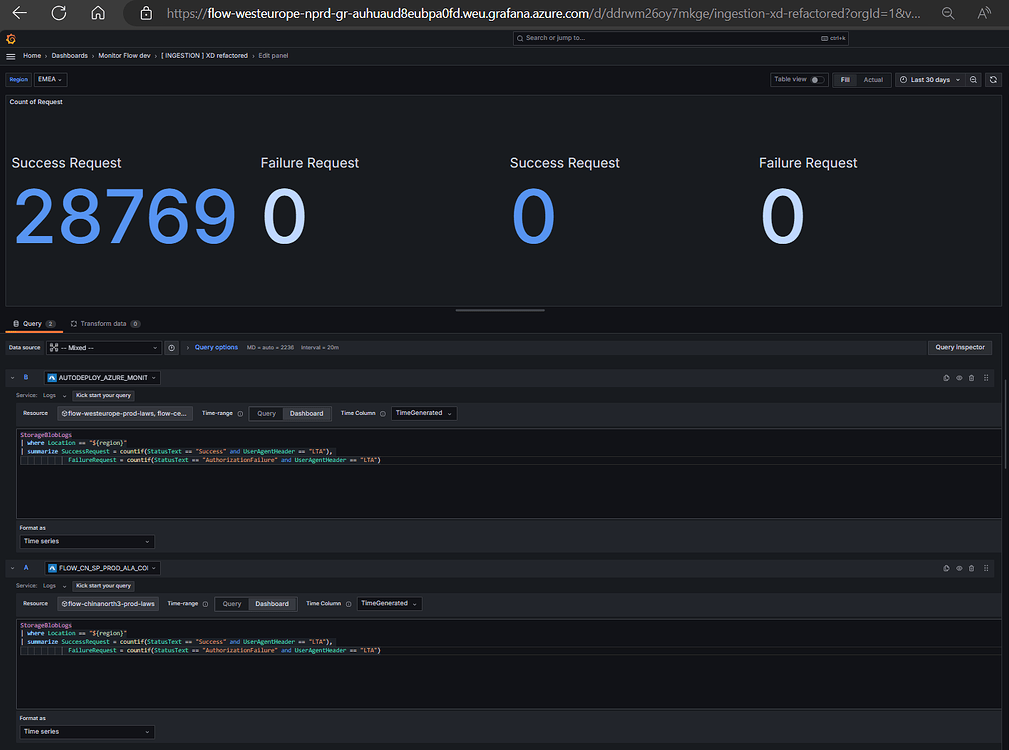Expand the Mixed data source dropdown
1009x750 pixels.
pyautogui.click(x=104, y=348)
